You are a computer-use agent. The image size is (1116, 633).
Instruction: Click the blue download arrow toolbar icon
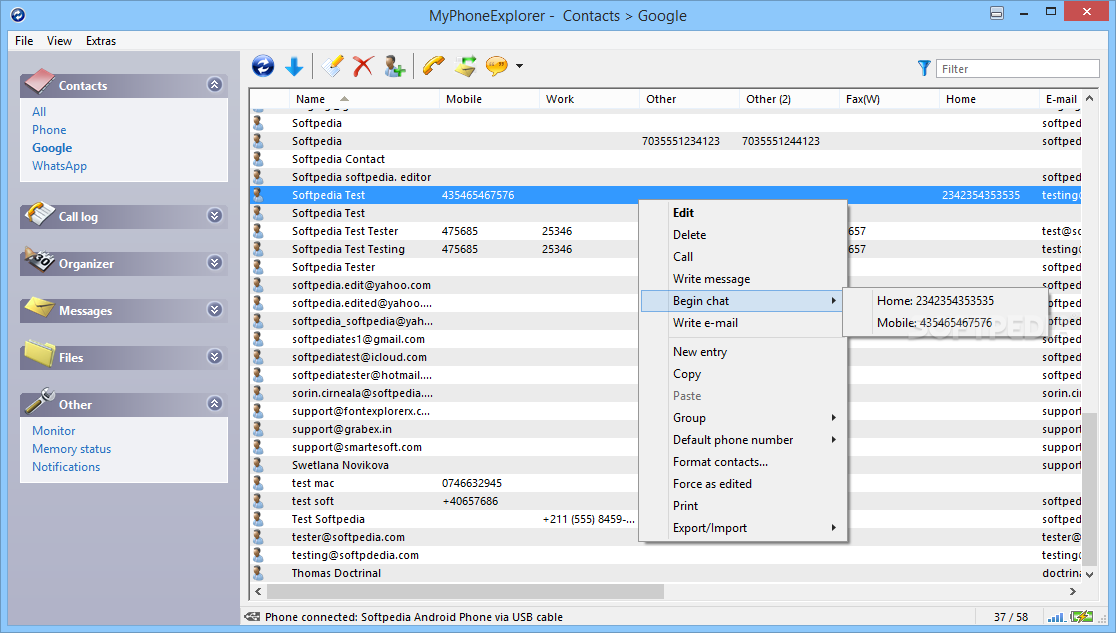[x=294, y=67]
